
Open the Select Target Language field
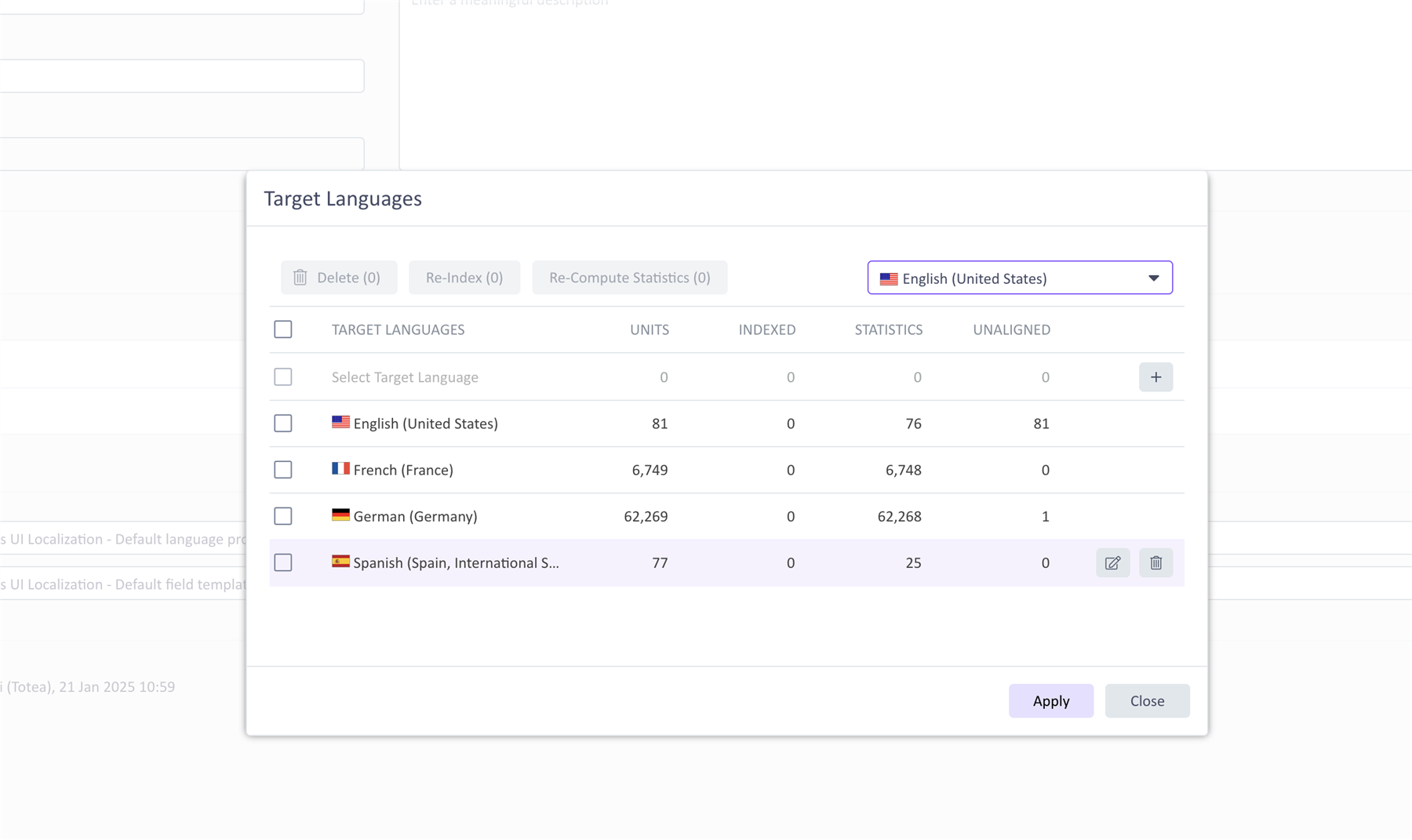[x=405, y=377]
